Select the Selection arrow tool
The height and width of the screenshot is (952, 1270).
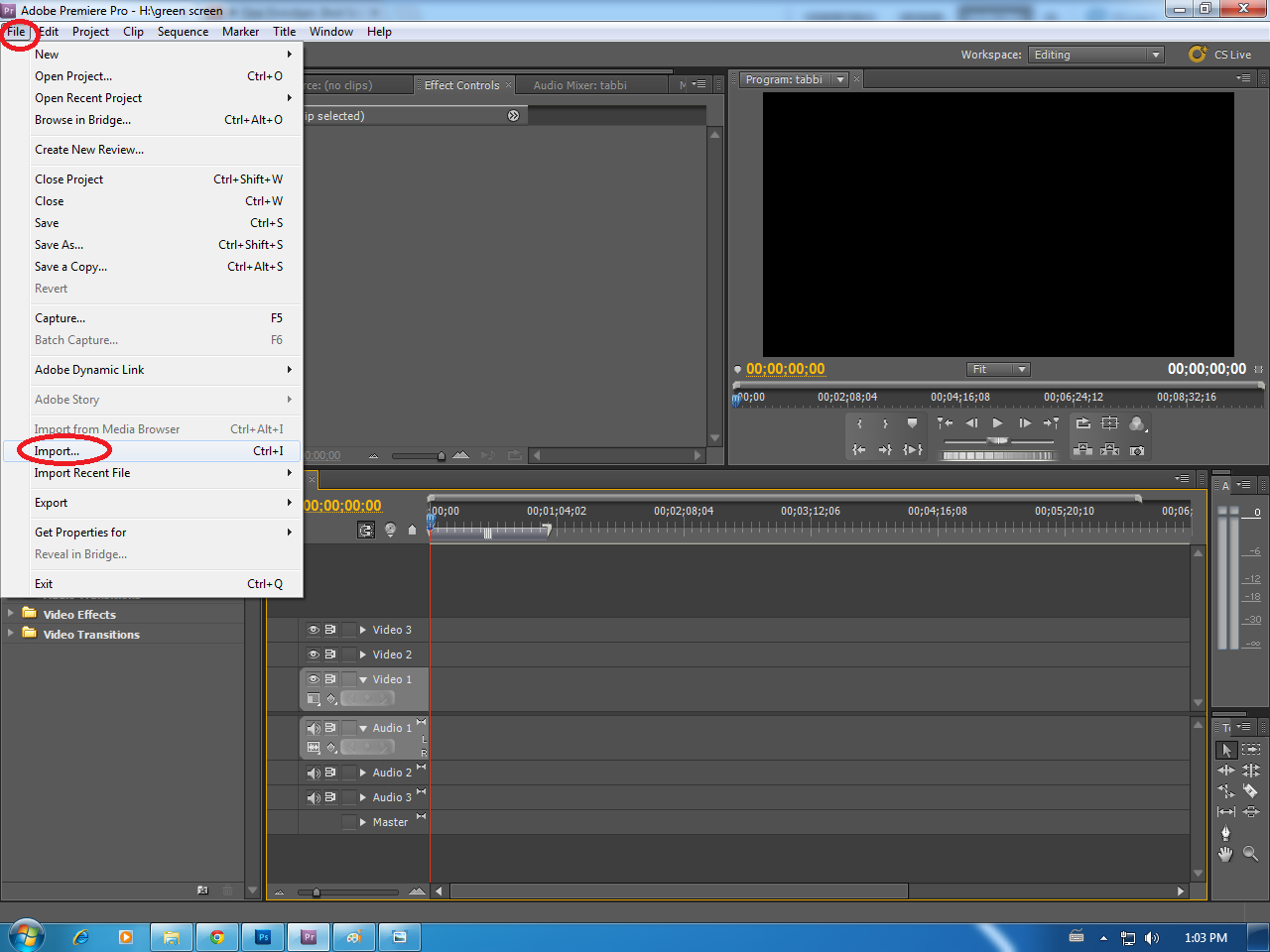pos(1226,750)
